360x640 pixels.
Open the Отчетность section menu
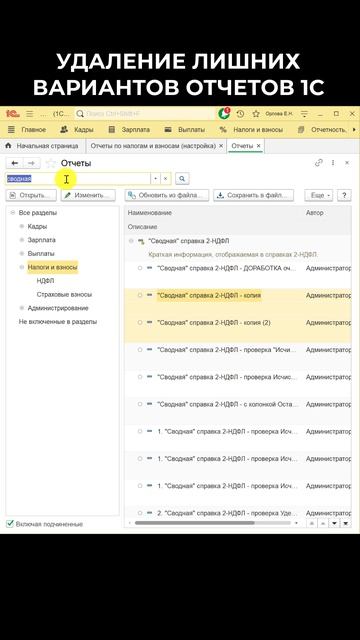click(322, 130)
